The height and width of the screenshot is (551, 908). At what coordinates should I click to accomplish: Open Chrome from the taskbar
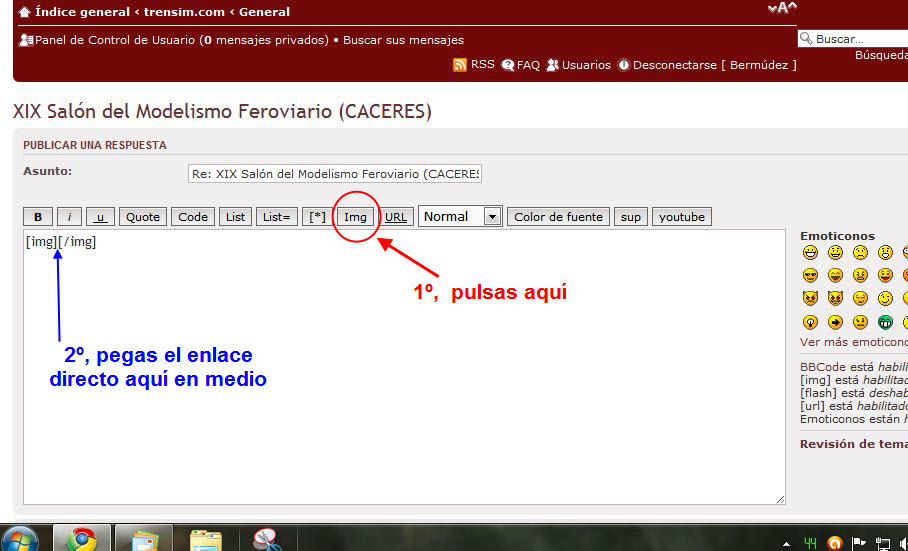[81, 540]
